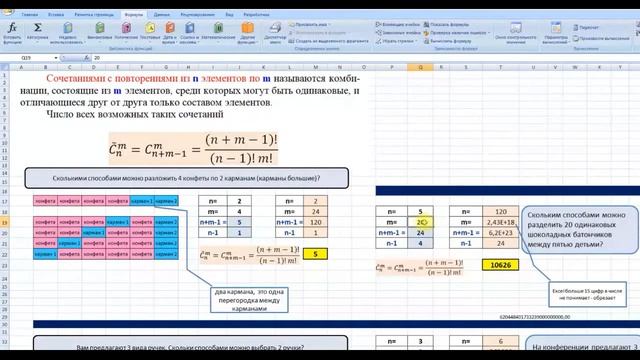Select row 19 header
The image size is (640, 360).
pos(4,222)
